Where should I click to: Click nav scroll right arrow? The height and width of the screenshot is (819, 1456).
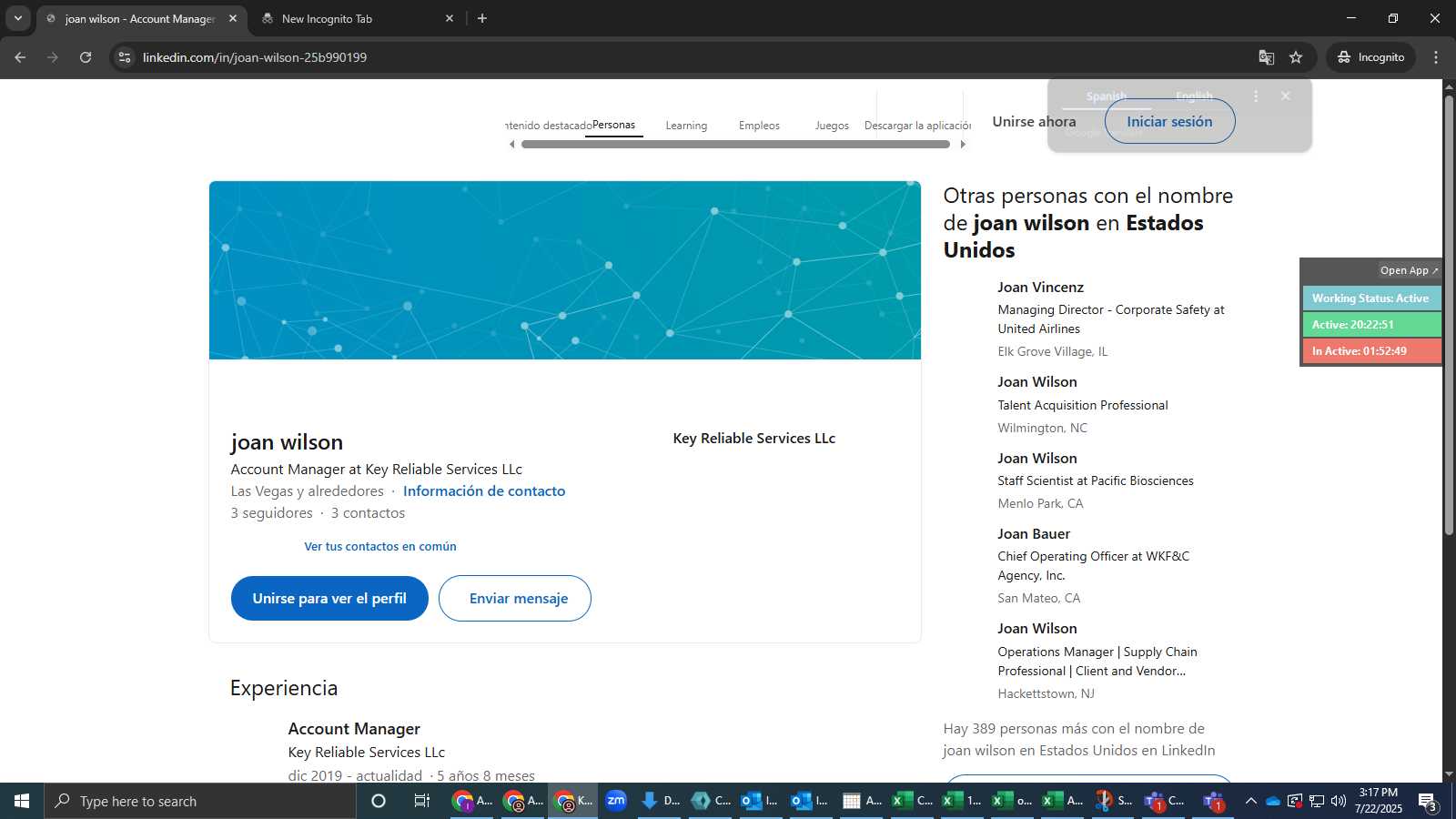click(963, 144)
